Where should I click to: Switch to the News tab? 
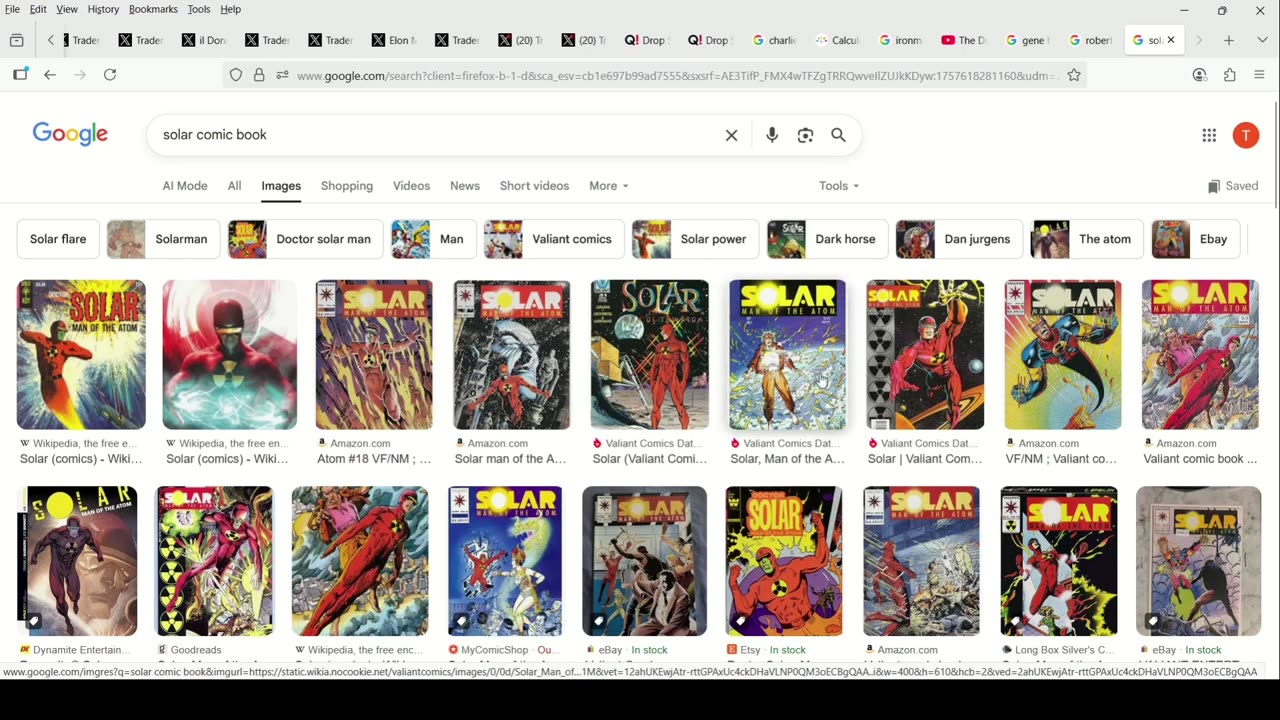pyautogui.click(x=465, y=186)
